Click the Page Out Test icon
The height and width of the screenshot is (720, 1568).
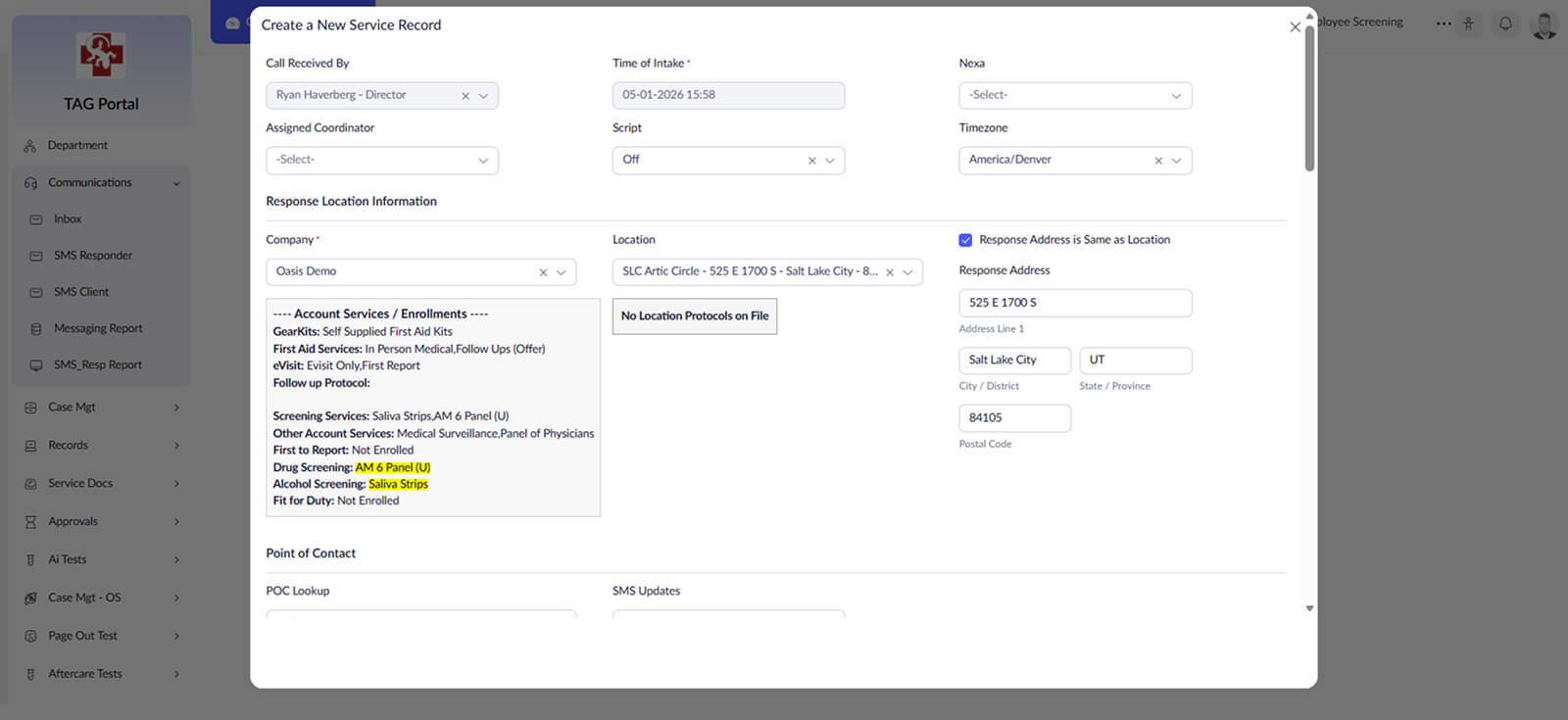coord(30,636)
